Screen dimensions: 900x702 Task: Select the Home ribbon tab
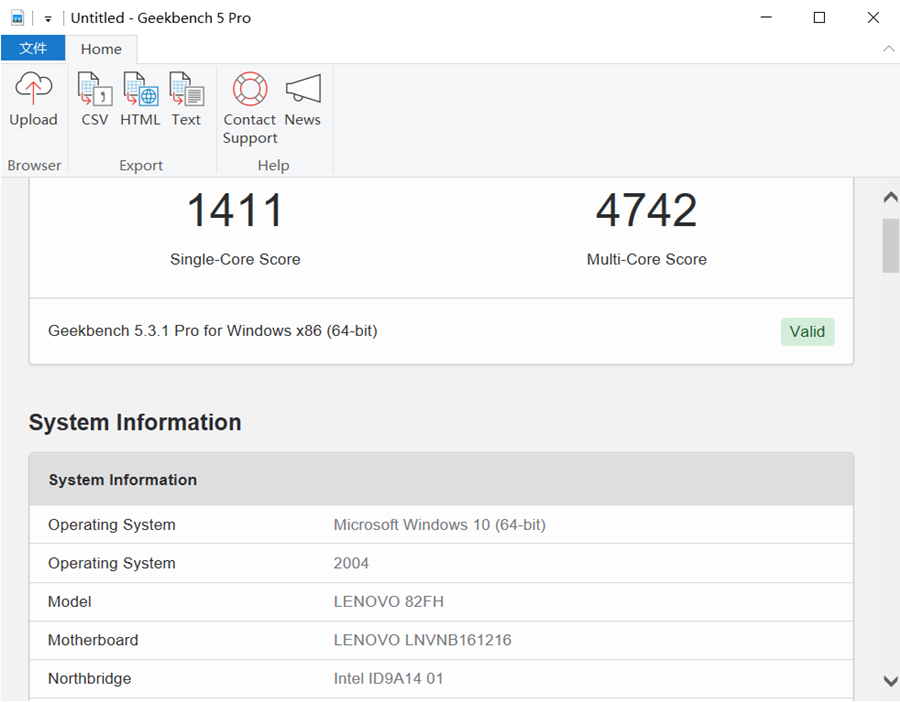(x=101, y=49)
